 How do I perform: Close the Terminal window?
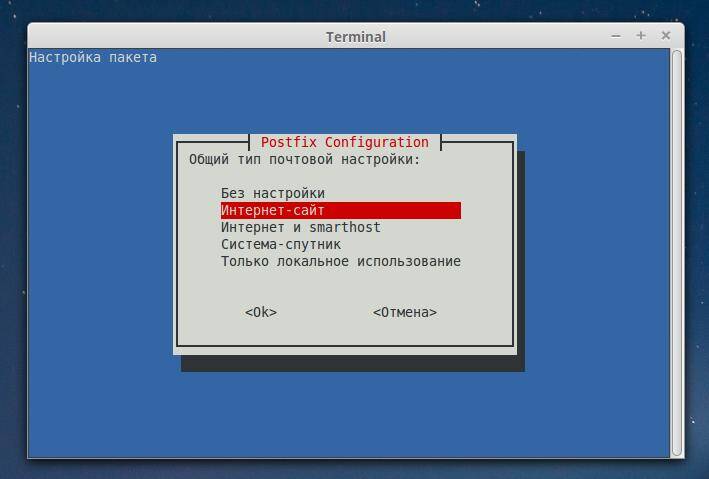tap(666, 35)
